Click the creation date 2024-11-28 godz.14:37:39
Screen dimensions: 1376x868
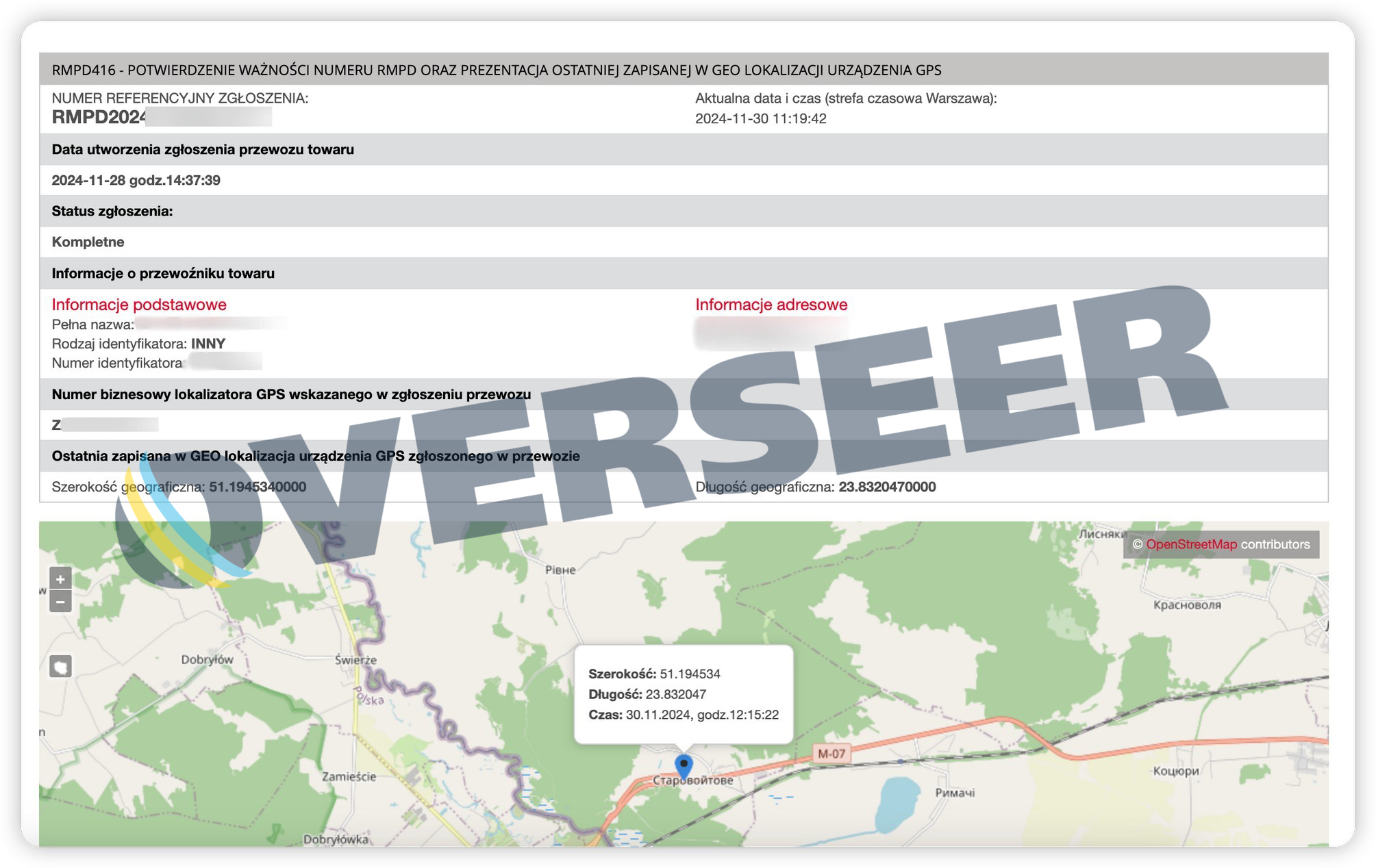click(x=136, y=180)
